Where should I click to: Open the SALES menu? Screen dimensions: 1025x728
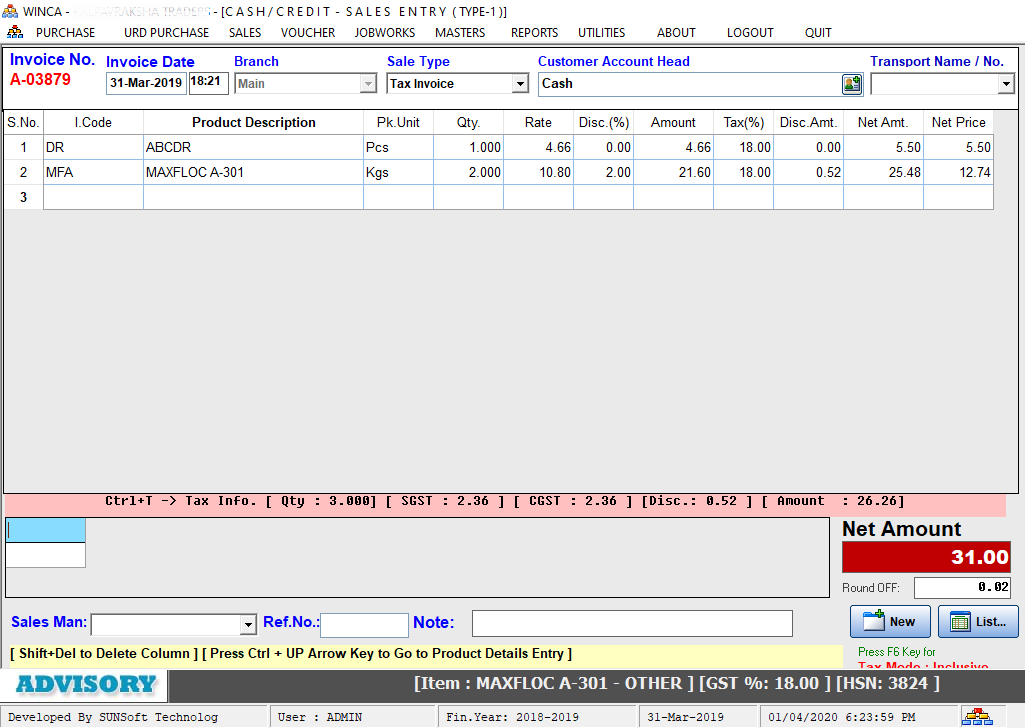click(245, 33)
